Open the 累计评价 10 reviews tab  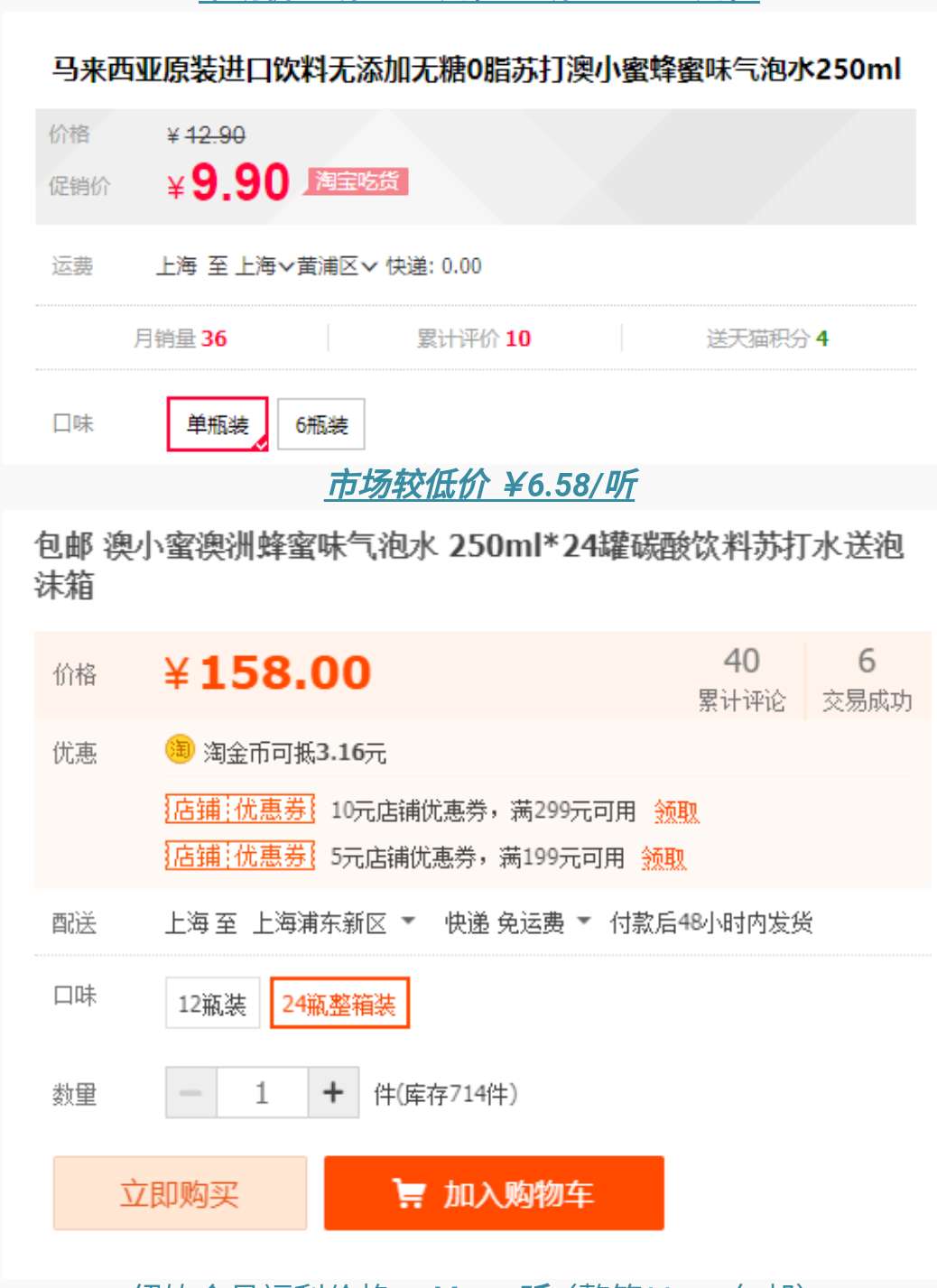click(474, 338)
